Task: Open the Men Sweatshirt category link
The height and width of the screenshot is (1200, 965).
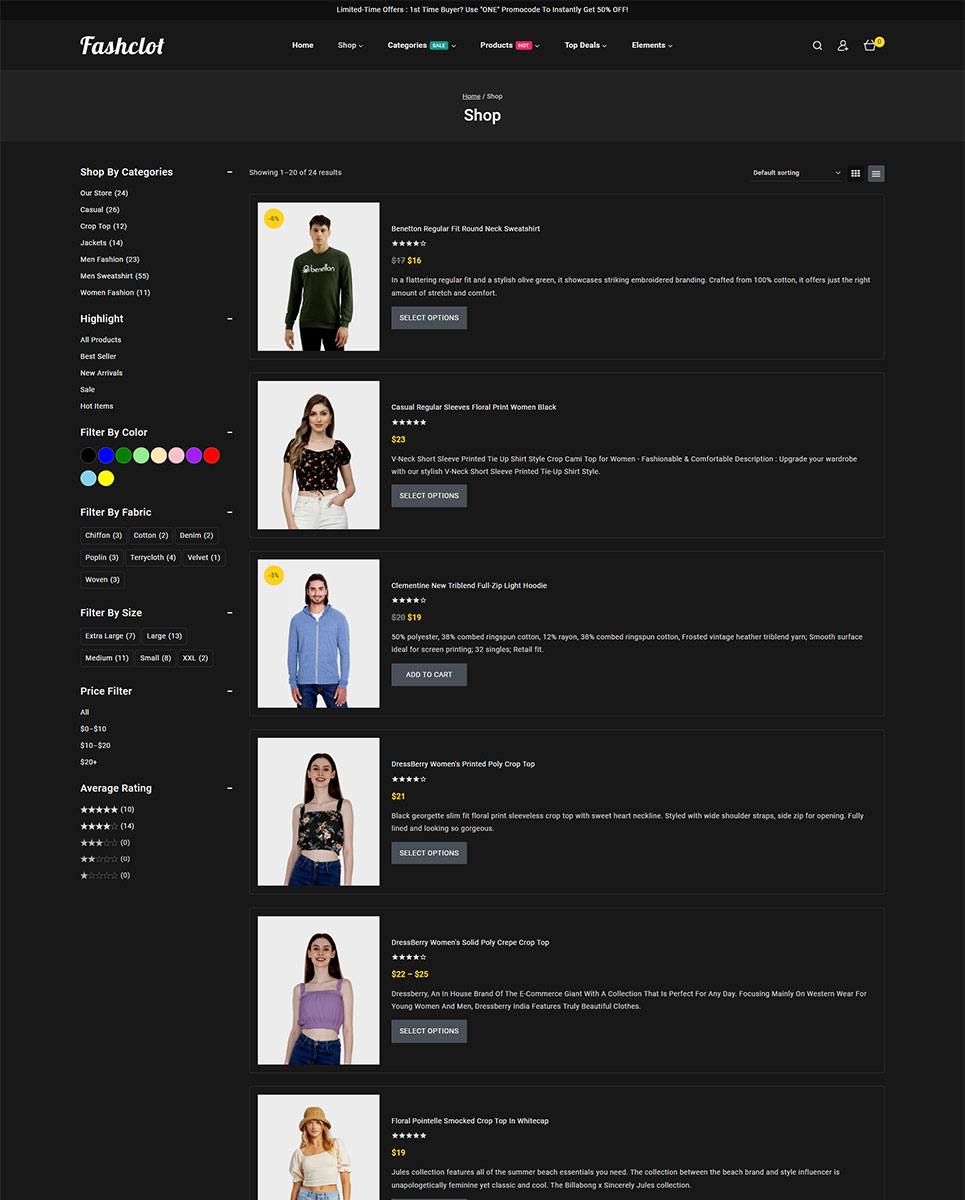Action: click(106, 276)
